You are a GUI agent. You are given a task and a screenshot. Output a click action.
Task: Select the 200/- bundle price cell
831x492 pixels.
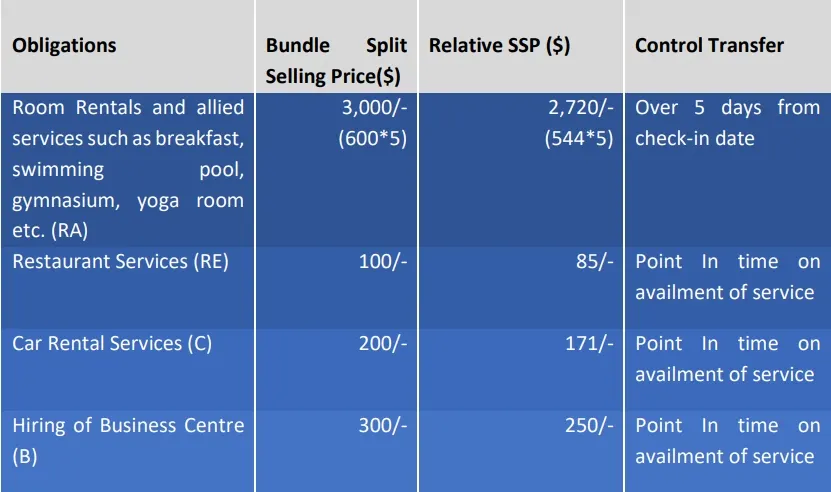(383, 344)
